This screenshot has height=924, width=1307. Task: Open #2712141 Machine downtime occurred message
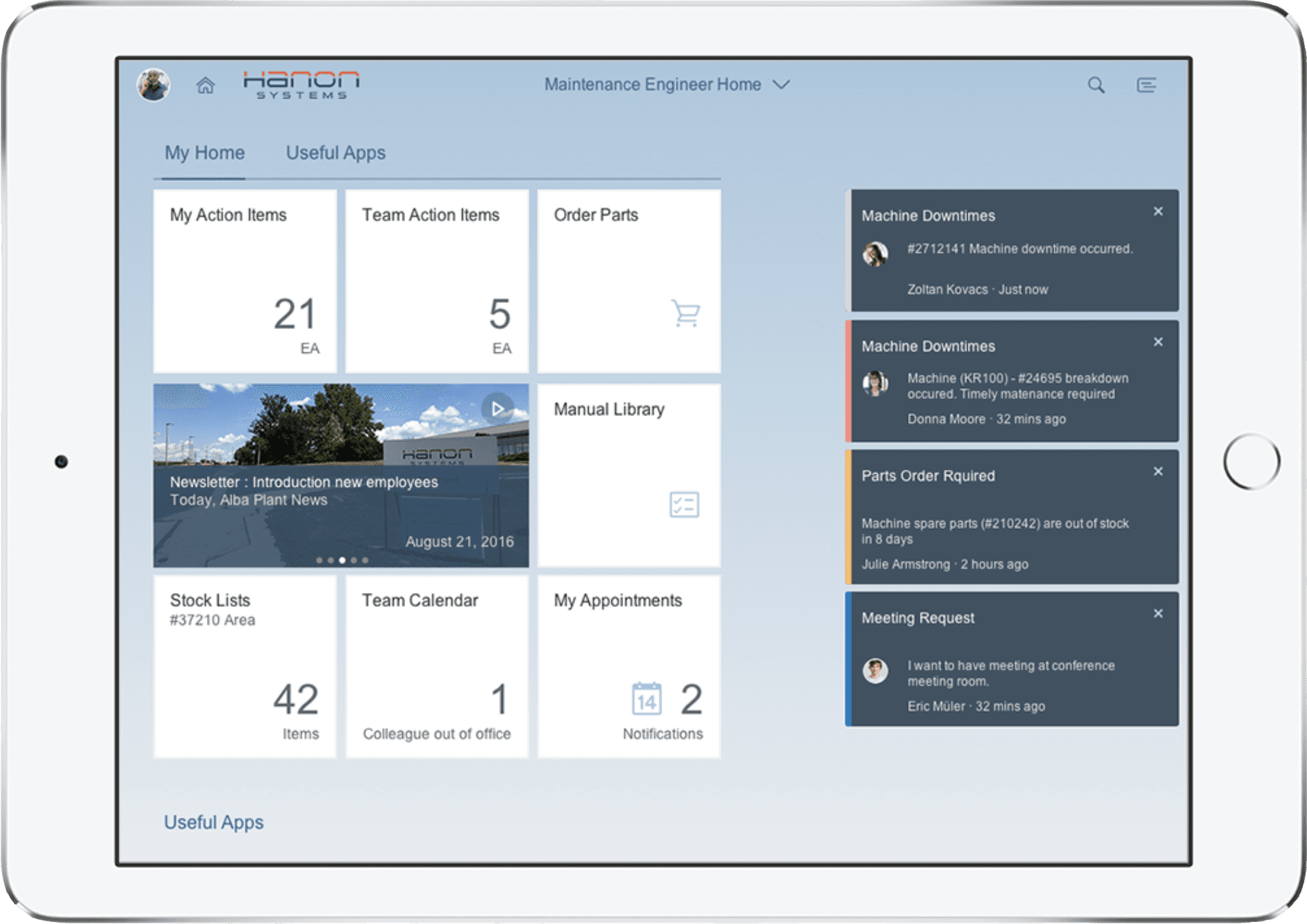coord(1020,249)
